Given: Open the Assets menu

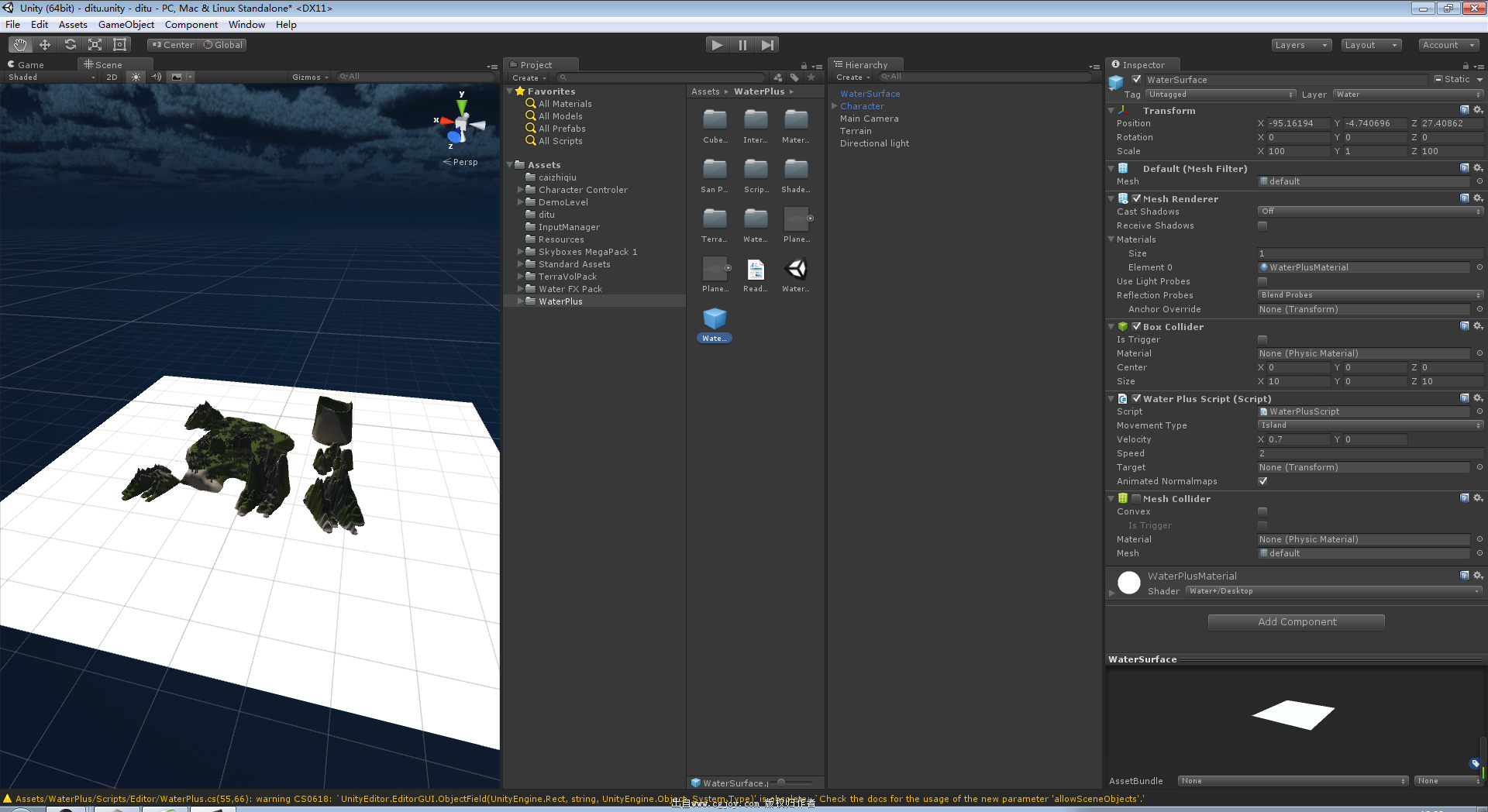Looking at the screenshot, I should pos(73,25).
